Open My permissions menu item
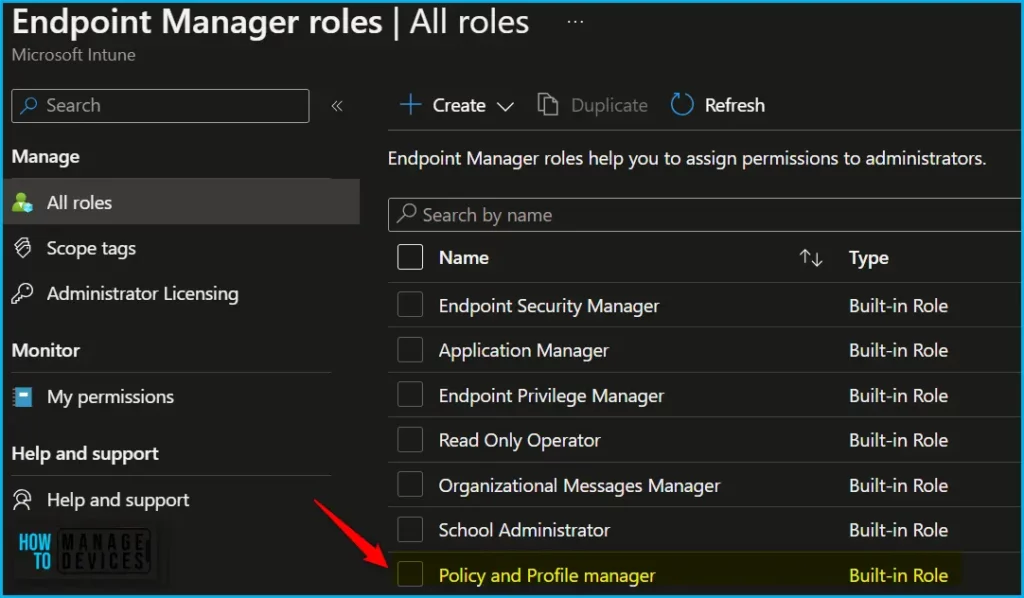The image size is (1024, 598). [110, 397]
